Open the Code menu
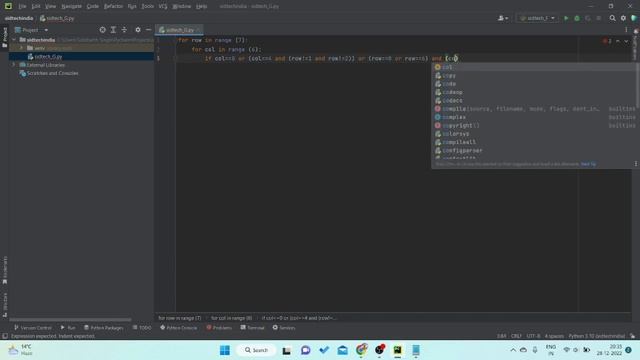The image size is (640, 360). (x=93, y=6)
